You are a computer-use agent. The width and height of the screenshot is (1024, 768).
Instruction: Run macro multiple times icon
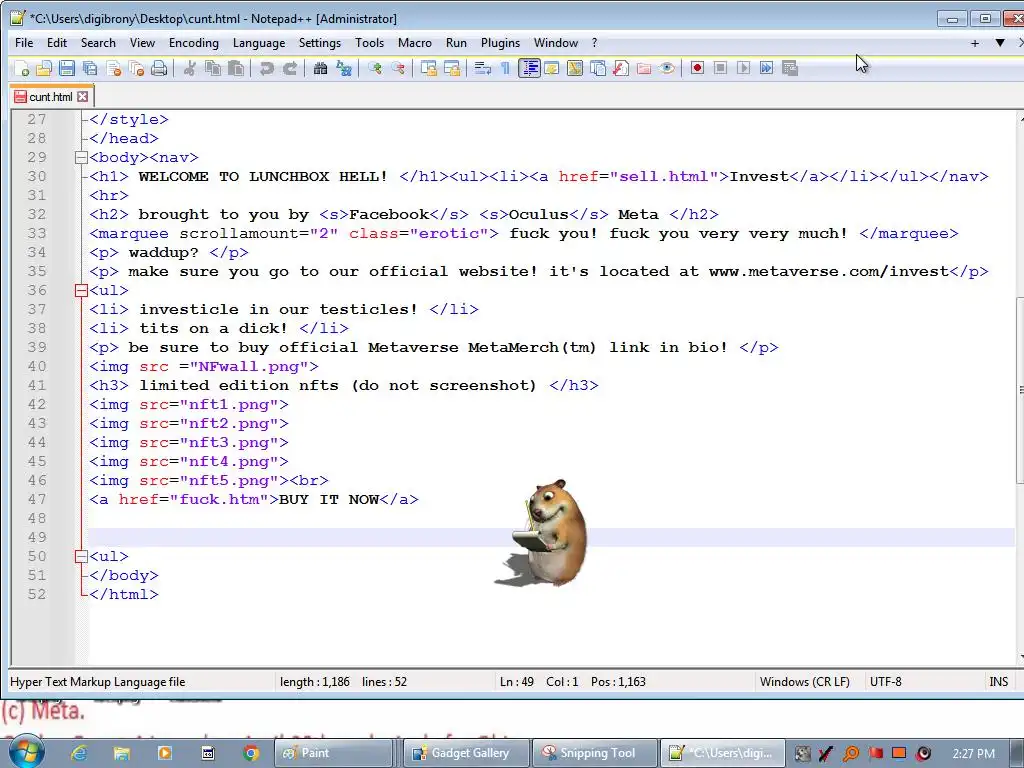point(767,68)
